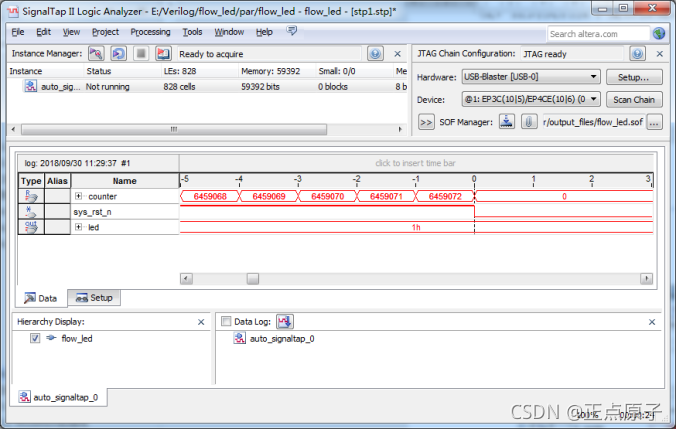Close the Hierarchy Display pane
Viewport: 677px width, 430px height.
click(x=201, y=322)
